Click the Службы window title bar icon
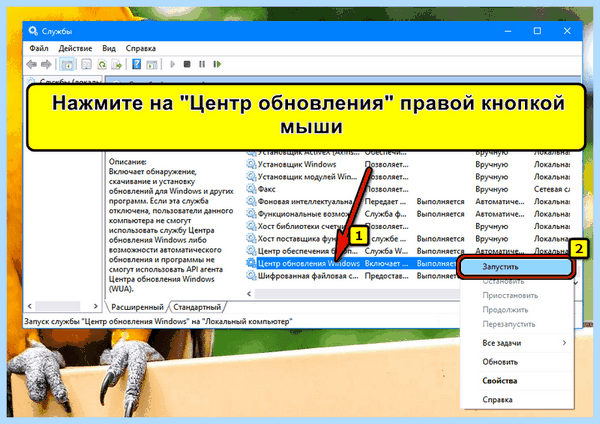 pyautogui.click(x=33, y=31)
